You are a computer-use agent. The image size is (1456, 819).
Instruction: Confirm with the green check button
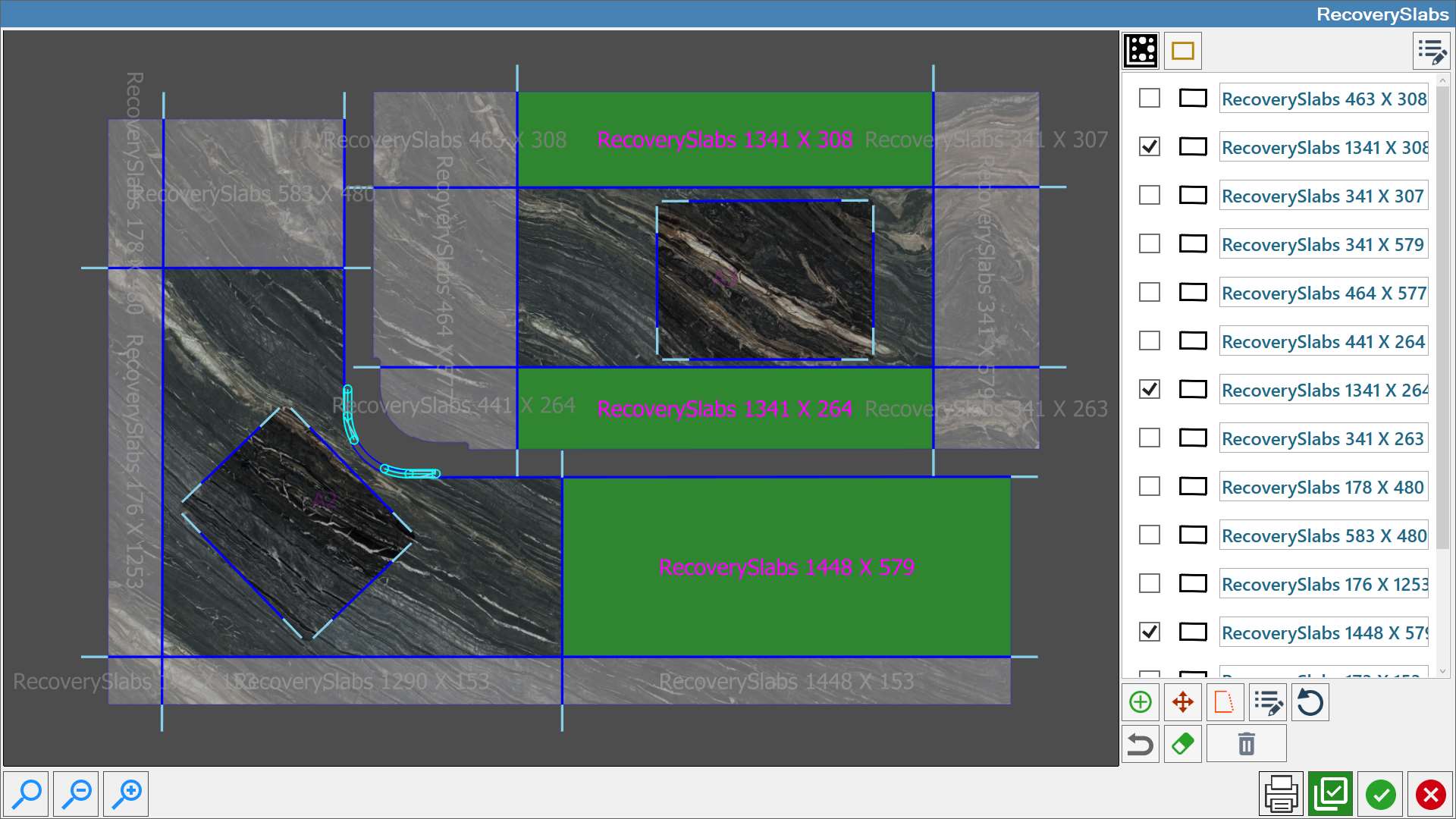click(1381, 794)
